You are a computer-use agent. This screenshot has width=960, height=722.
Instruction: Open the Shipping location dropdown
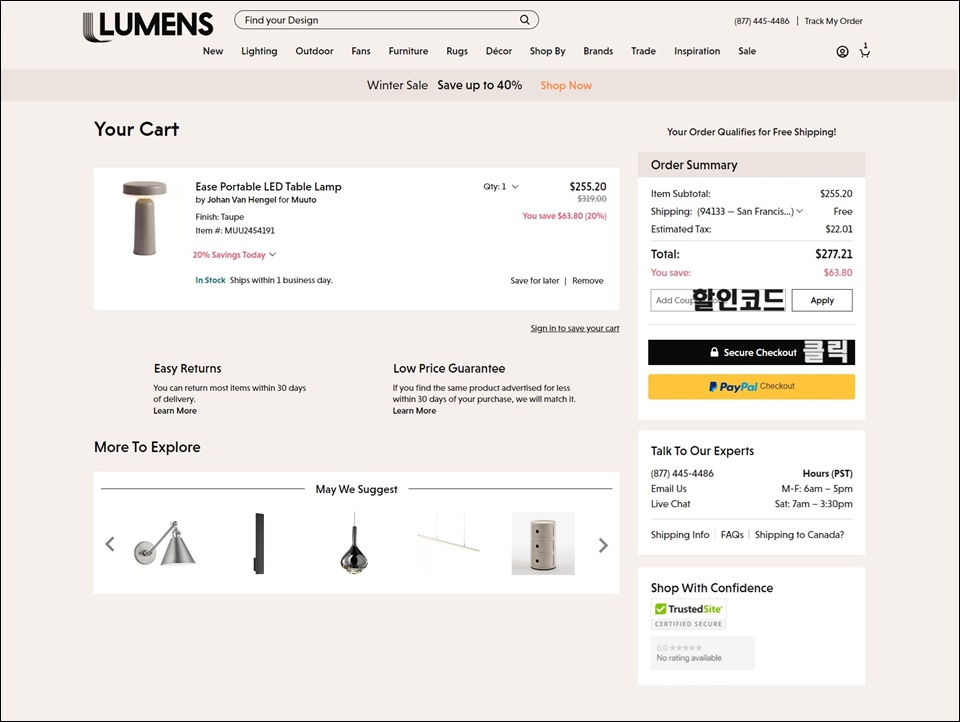[x=750, y=211]
